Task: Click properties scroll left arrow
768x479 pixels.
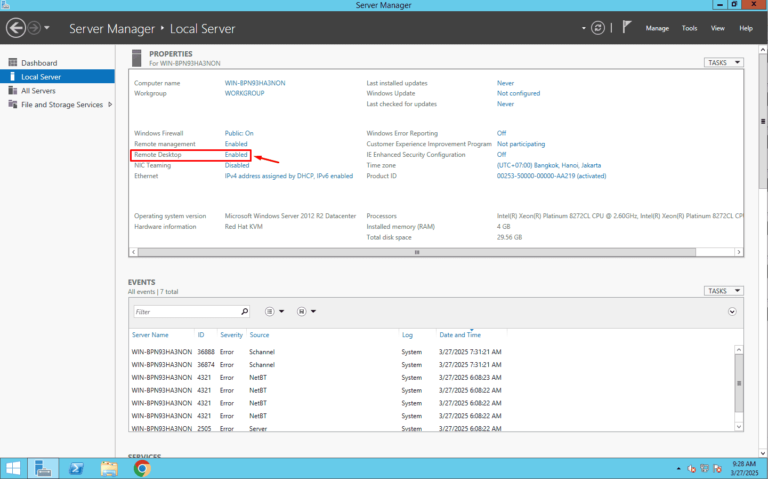Action: (133, 252)
